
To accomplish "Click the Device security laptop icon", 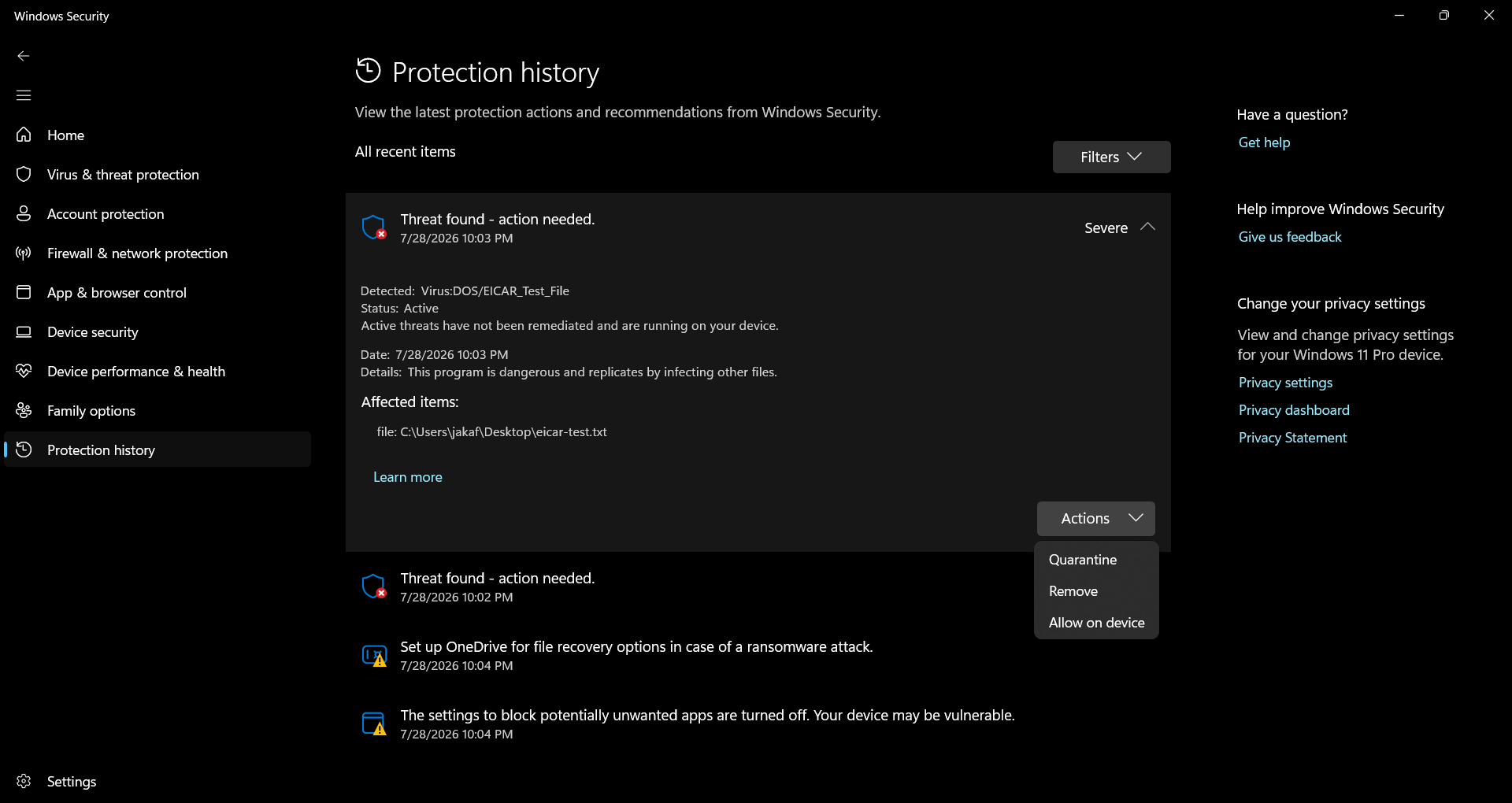I will 24,331.
